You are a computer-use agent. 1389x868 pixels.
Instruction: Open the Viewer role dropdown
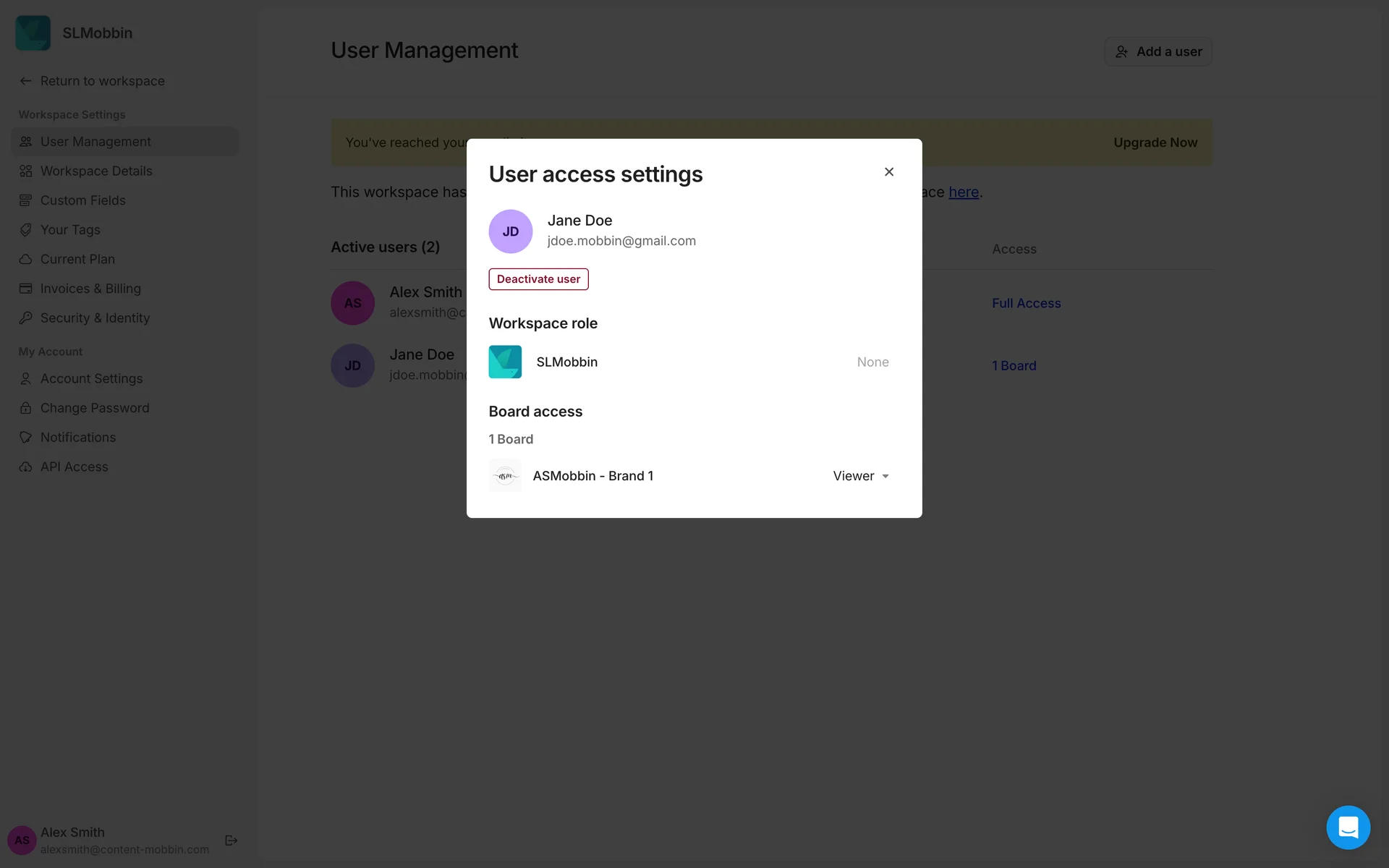861,476
